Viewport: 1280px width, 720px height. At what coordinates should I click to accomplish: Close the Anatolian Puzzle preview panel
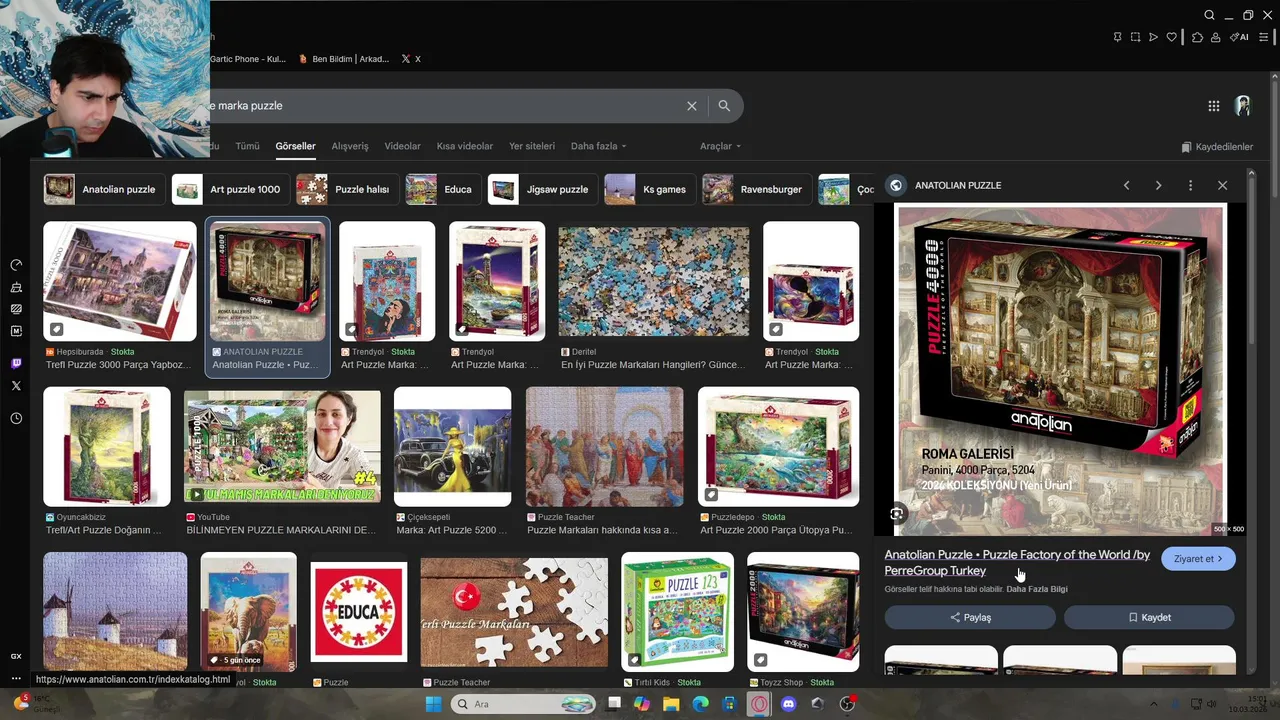(1222, 185)
